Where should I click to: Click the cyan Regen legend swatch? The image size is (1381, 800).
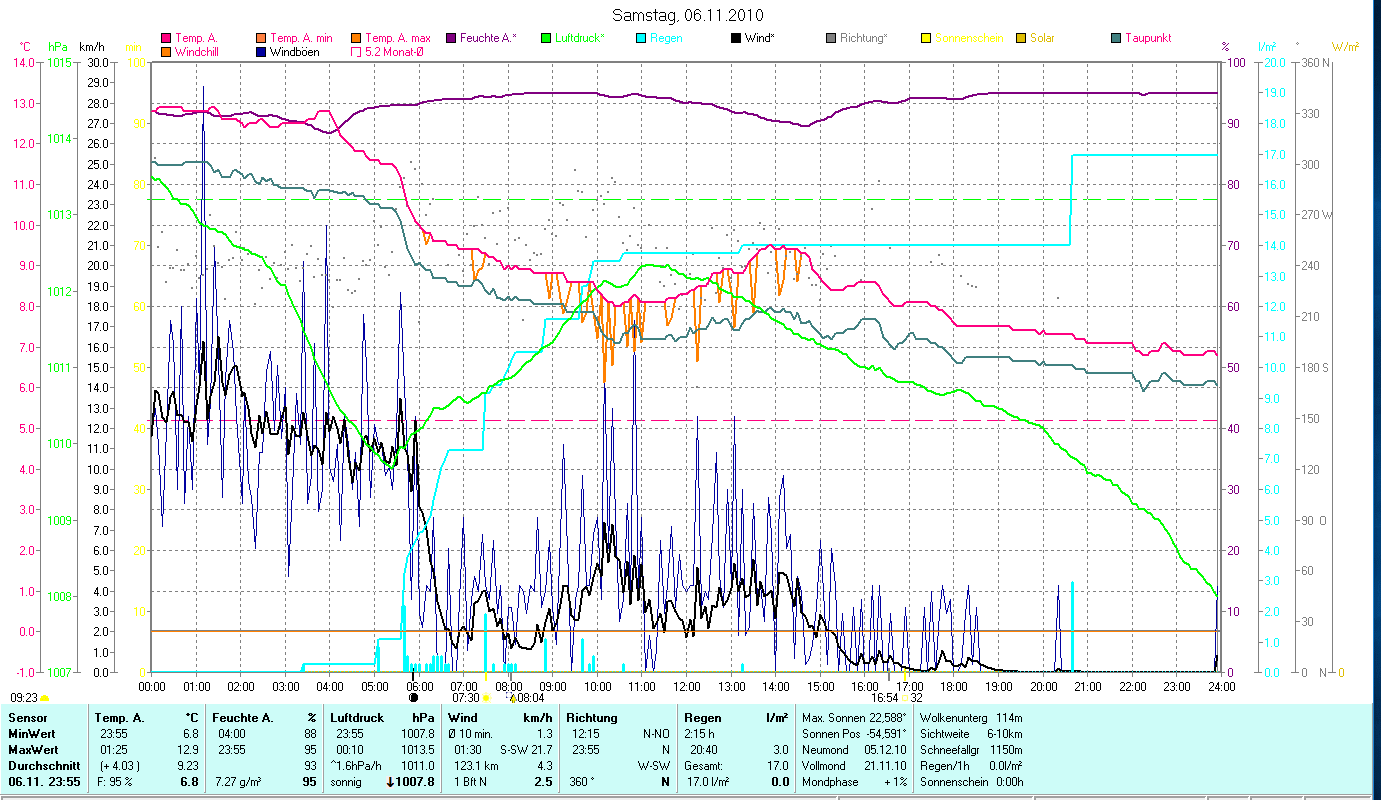(x=641, y=38)
